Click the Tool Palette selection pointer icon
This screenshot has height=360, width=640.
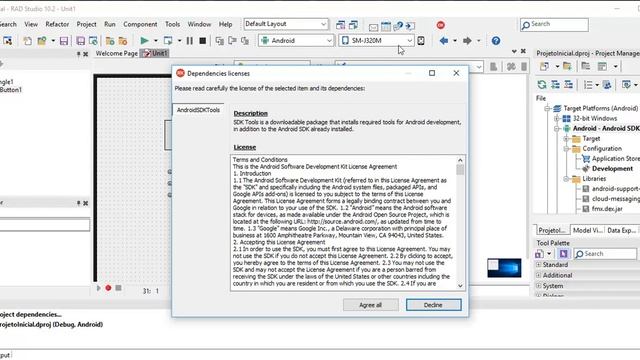(563, 254)
